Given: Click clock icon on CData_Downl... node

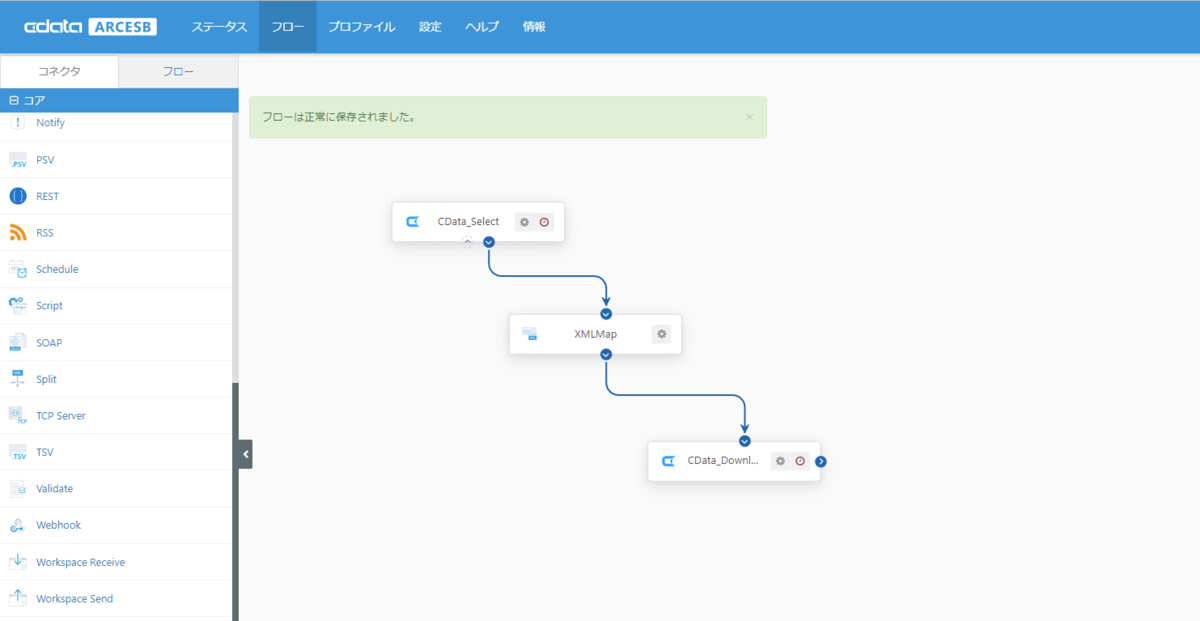Looking at the screenshot, I should 800,461.
